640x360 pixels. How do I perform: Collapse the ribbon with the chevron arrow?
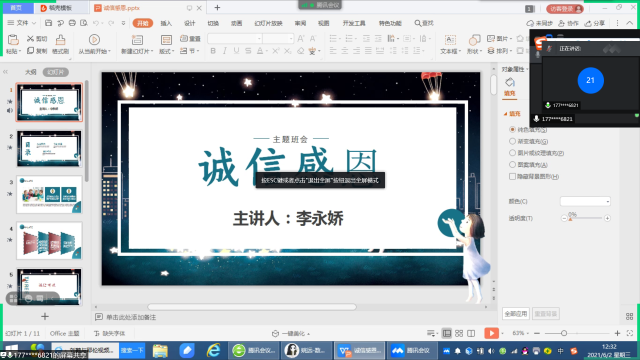click(x=630, y=23)
